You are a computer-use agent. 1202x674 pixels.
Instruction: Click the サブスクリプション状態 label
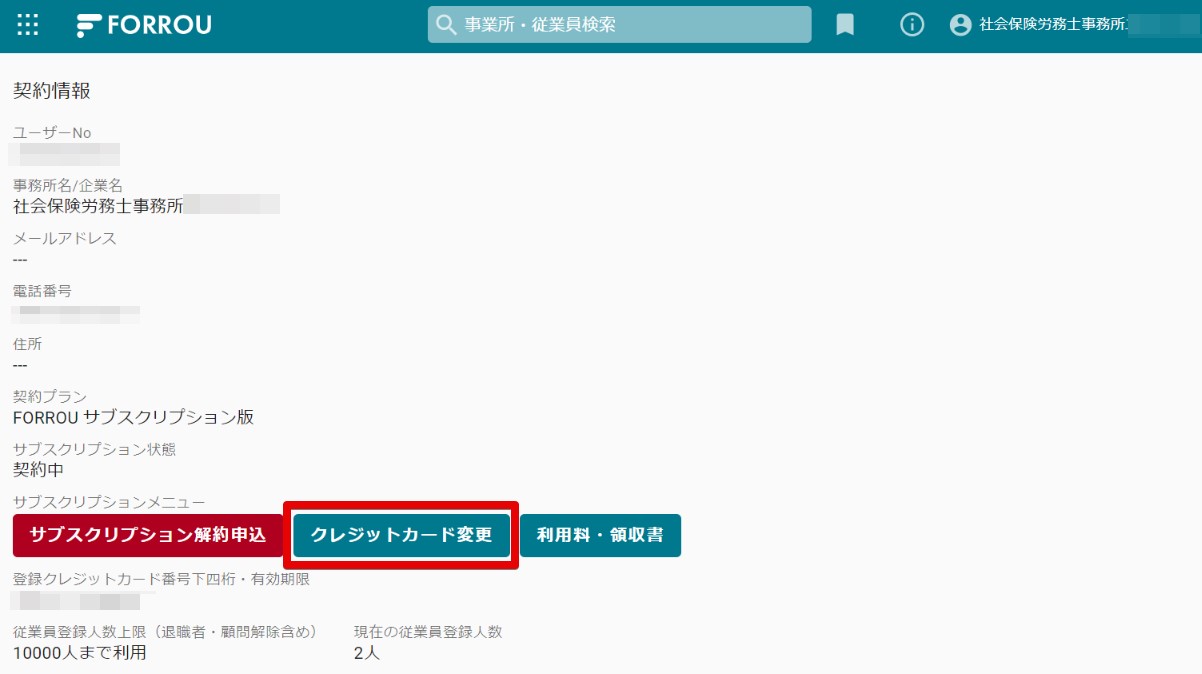(95, 449)
